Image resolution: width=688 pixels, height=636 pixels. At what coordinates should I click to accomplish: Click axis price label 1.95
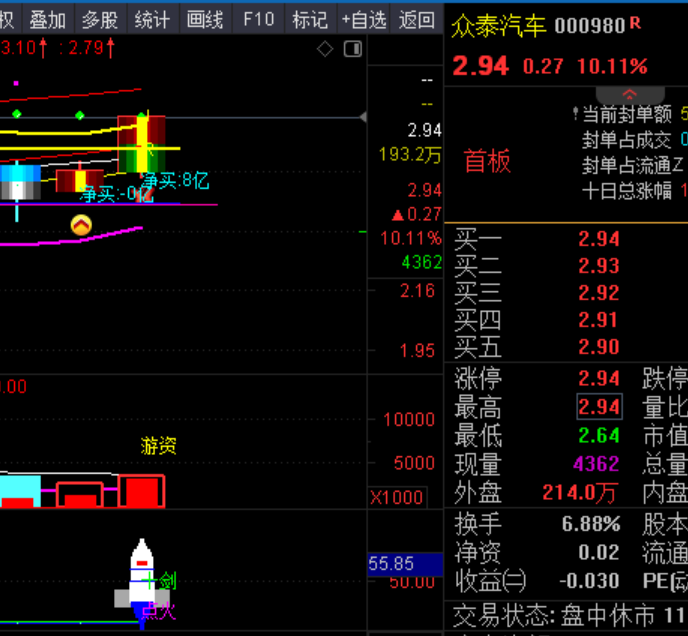[x=417, y=351]
